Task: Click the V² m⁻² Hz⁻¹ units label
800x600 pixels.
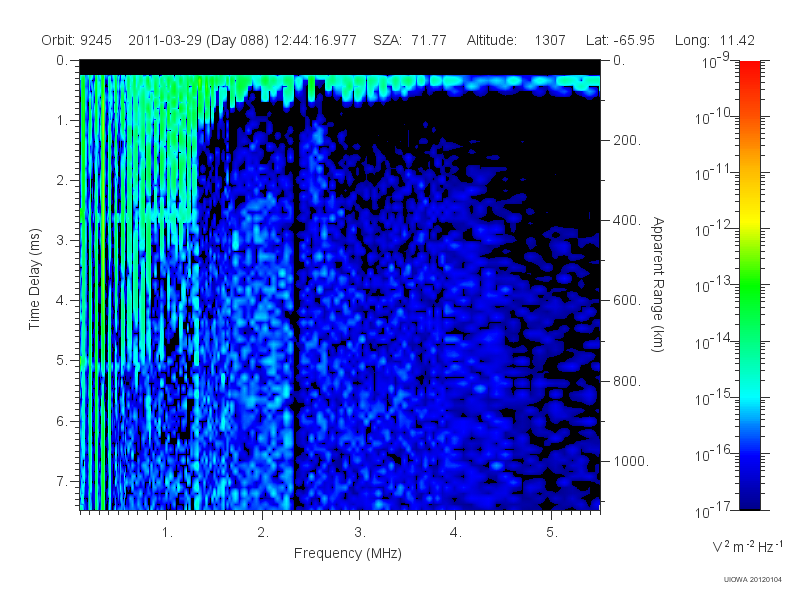Action: [747, 546]
